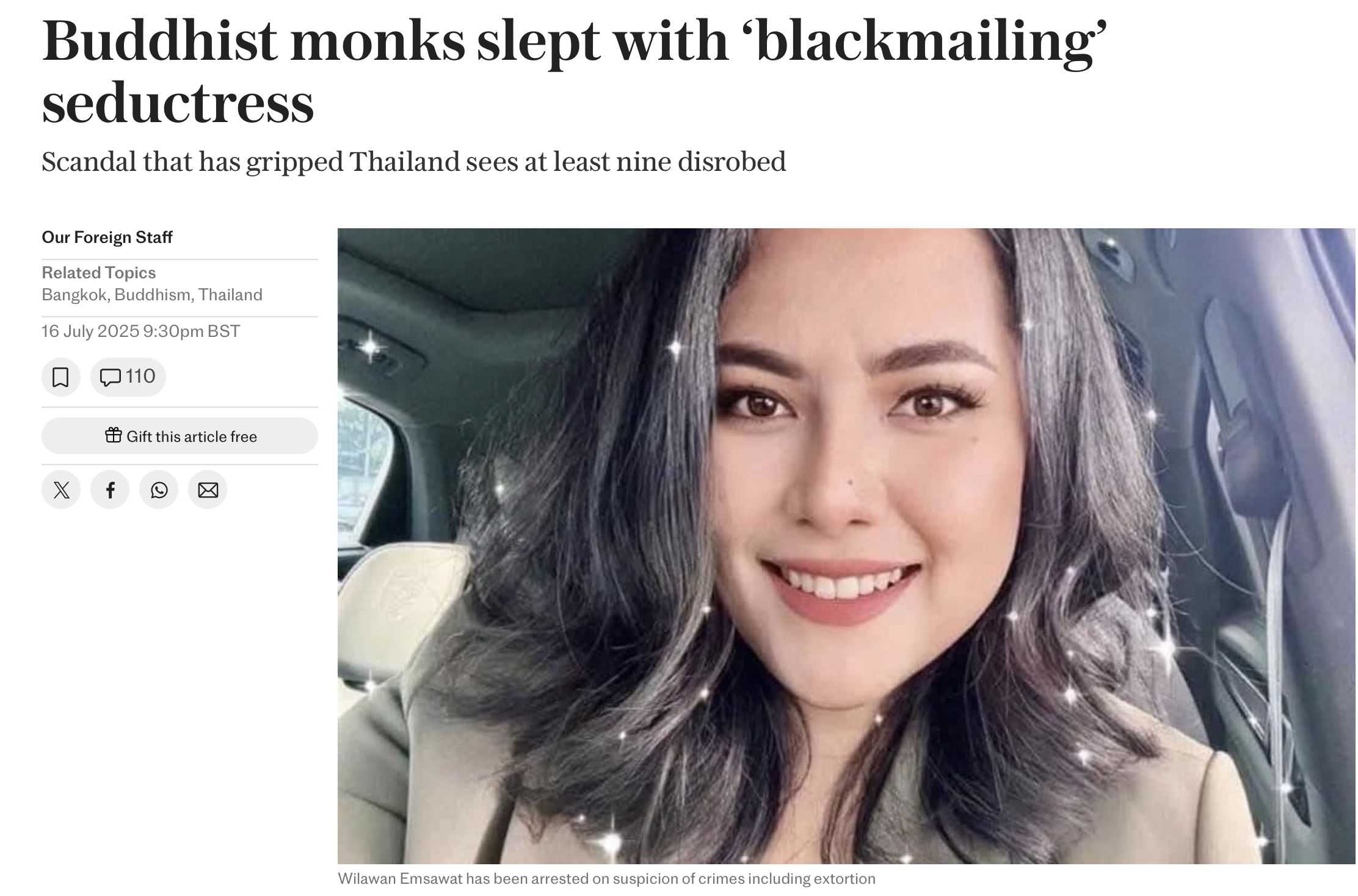Save article with the bookmark icon
The height and width of the screenshot is (896, 1358).
pos(61,377)
